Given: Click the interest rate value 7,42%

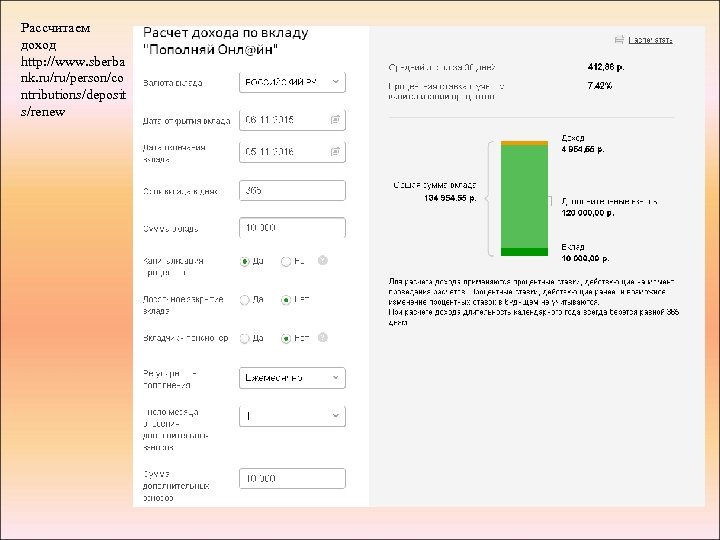Looking at the screenshot, I should coord(600,85).
